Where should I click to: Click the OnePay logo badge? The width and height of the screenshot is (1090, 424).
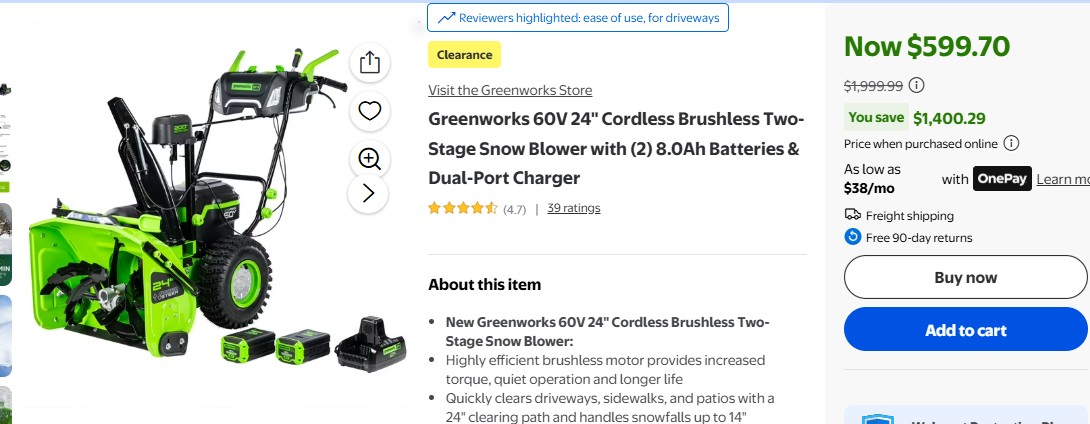[x=1002, y=179]
